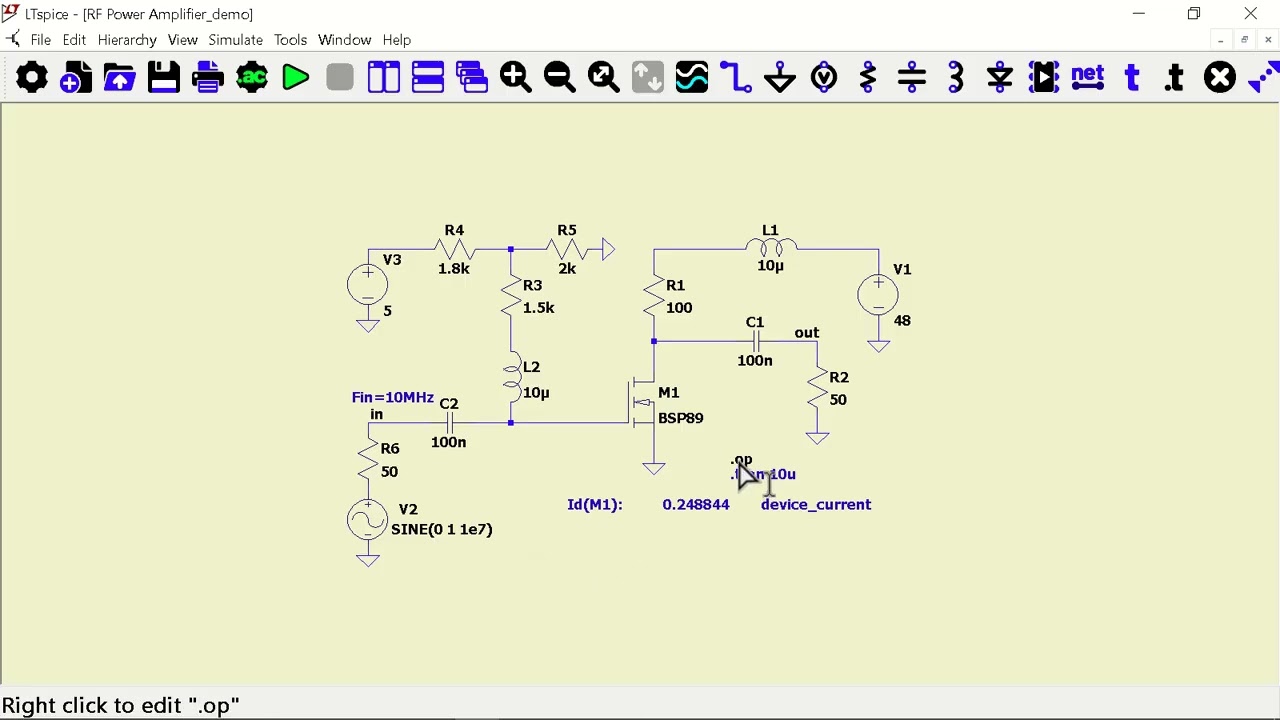Restore the inner document window

1244,40
